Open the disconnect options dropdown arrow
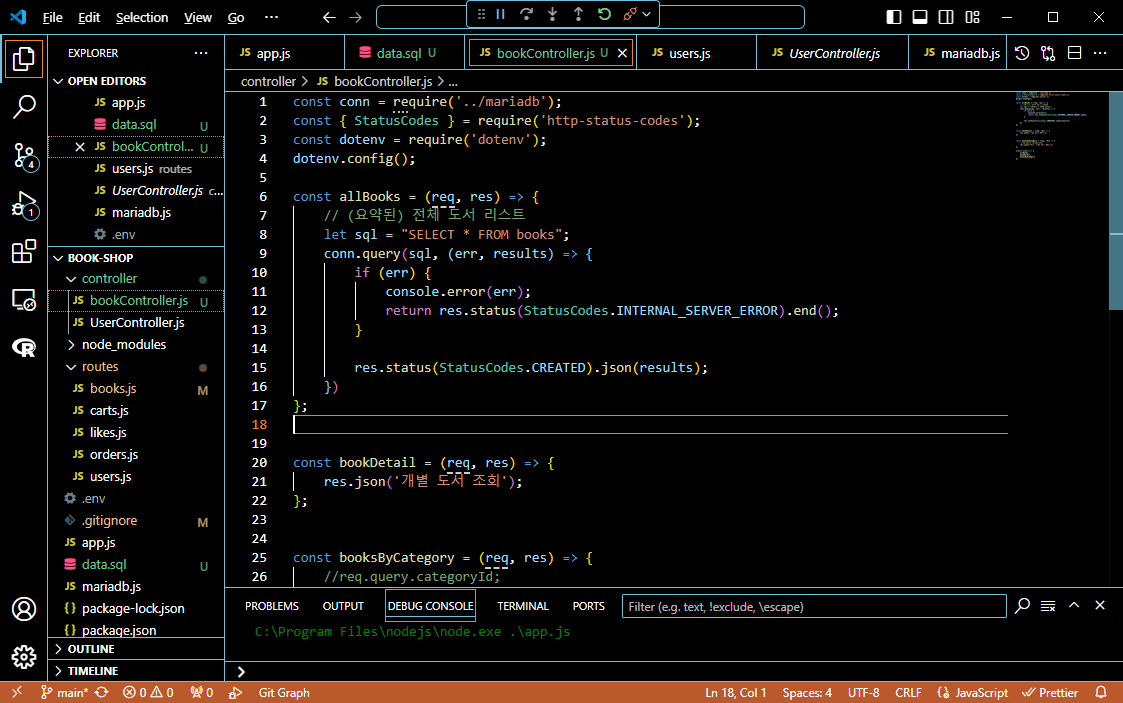Screen dimensions: 1123x703 pos(647,14)
